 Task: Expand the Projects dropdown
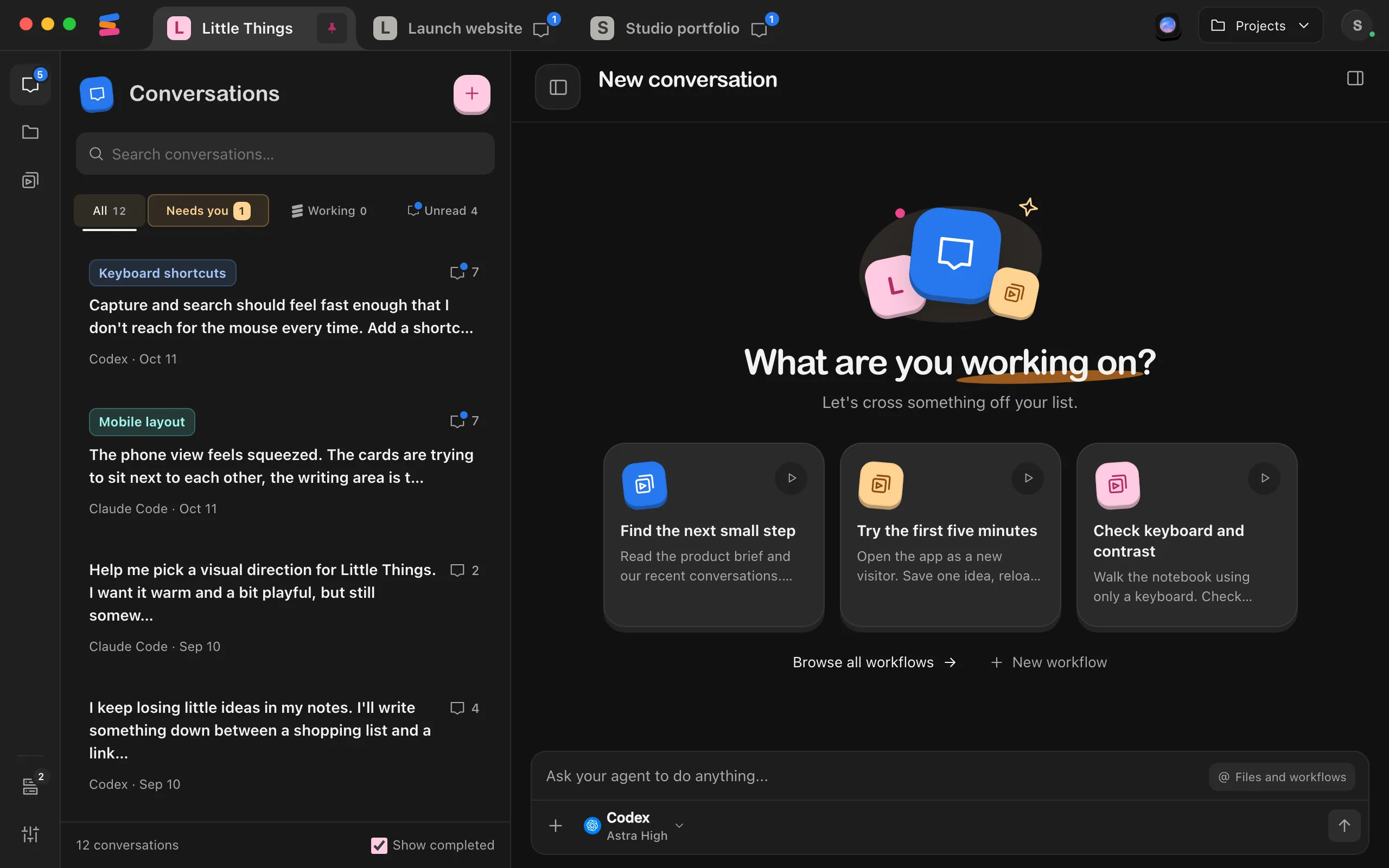pyautogui.click(x=1260, y=26)
